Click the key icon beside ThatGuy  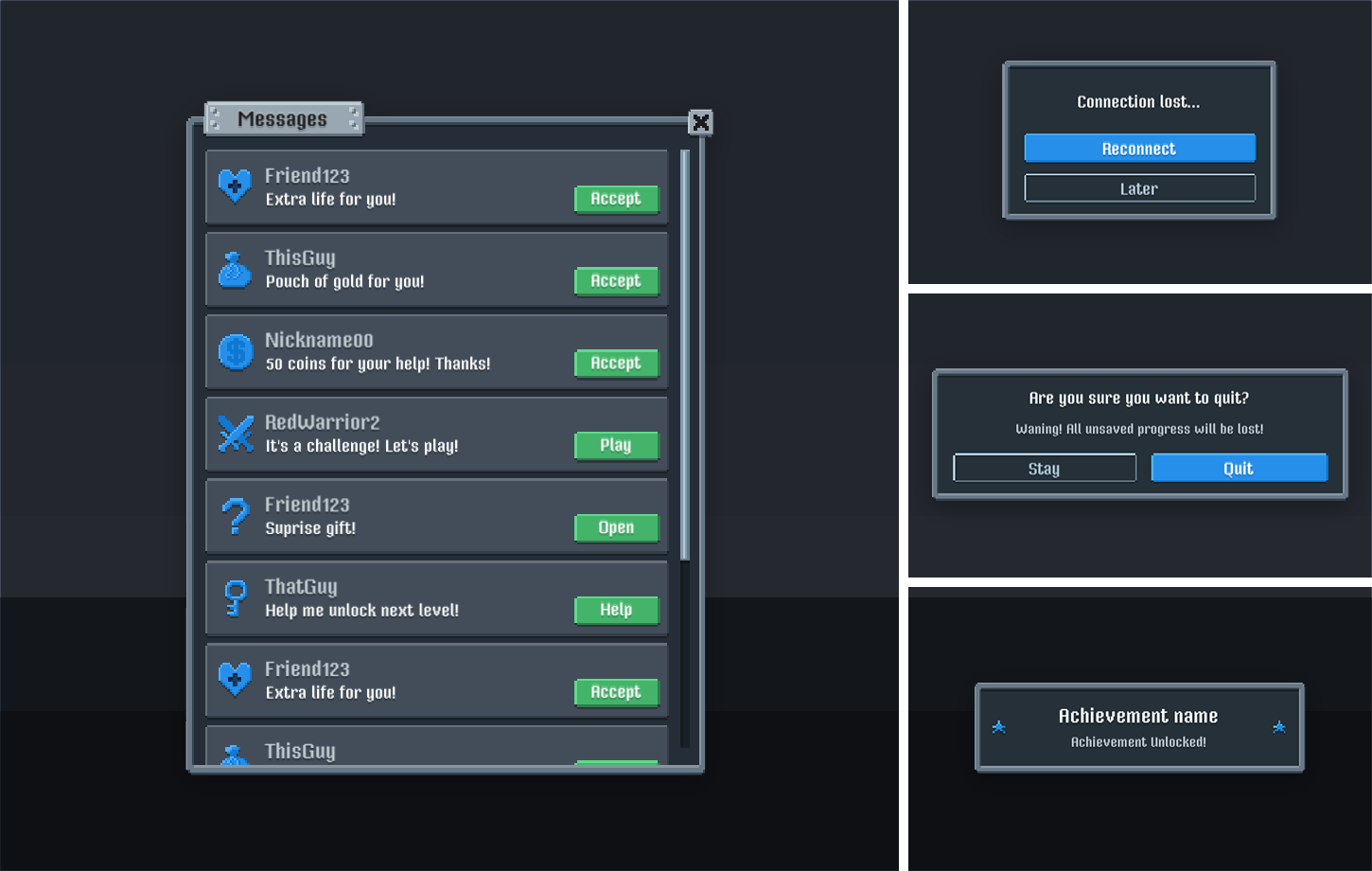(235, 597)
